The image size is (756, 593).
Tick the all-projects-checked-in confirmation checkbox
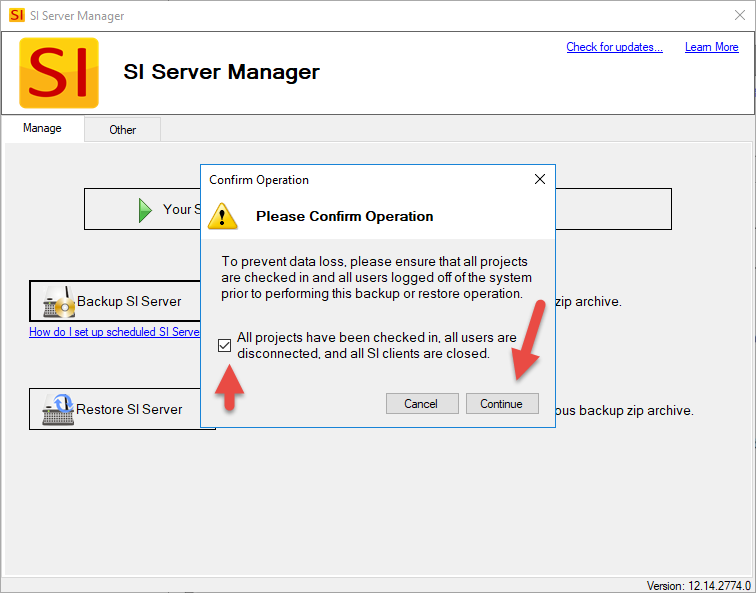click(x=224, y=345)
